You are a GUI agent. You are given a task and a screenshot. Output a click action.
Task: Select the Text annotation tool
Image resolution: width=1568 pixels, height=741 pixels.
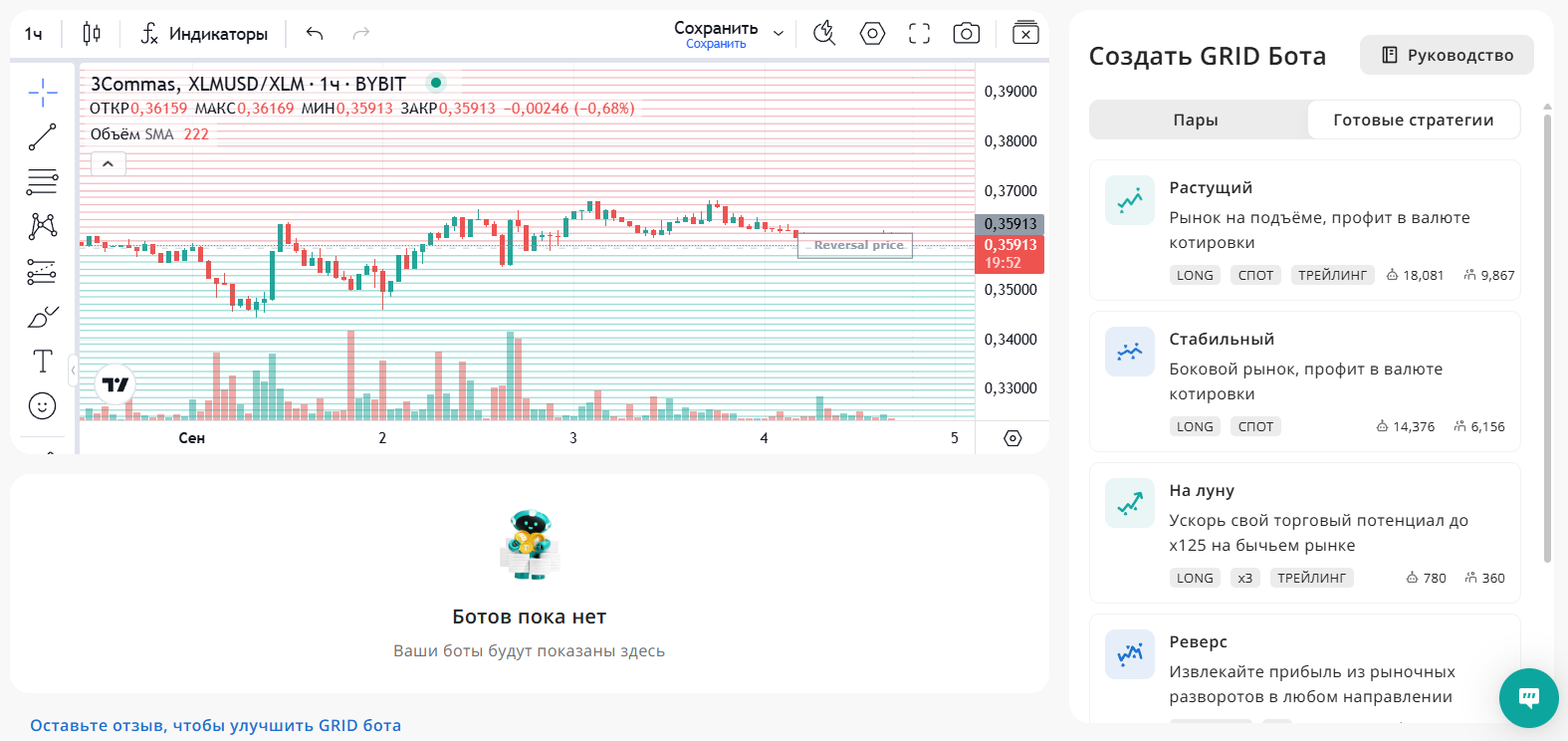[43, 362]
